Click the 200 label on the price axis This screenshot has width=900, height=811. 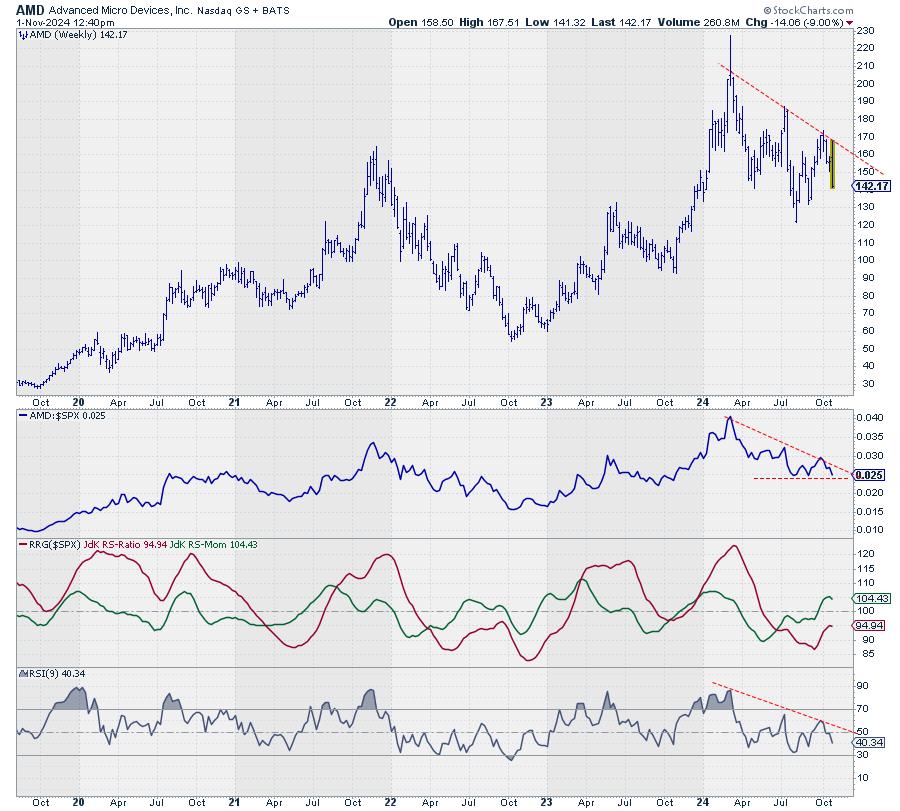click(865, 83)
